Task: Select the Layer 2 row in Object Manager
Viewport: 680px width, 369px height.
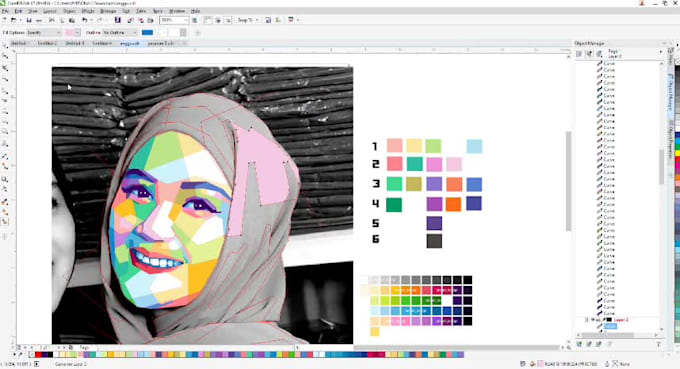Action: [620, 320]
